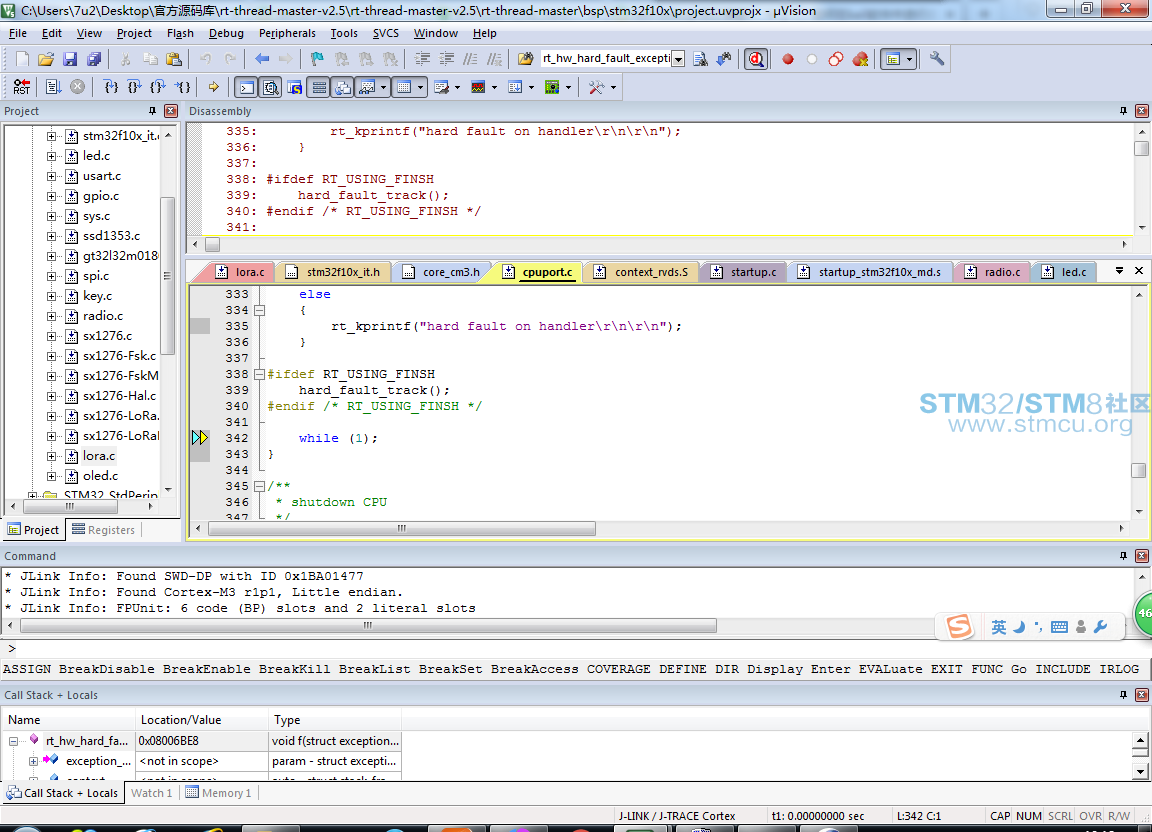
Task: Switch to the stm32f10x_it.h tab
Action: click(334, 272)
